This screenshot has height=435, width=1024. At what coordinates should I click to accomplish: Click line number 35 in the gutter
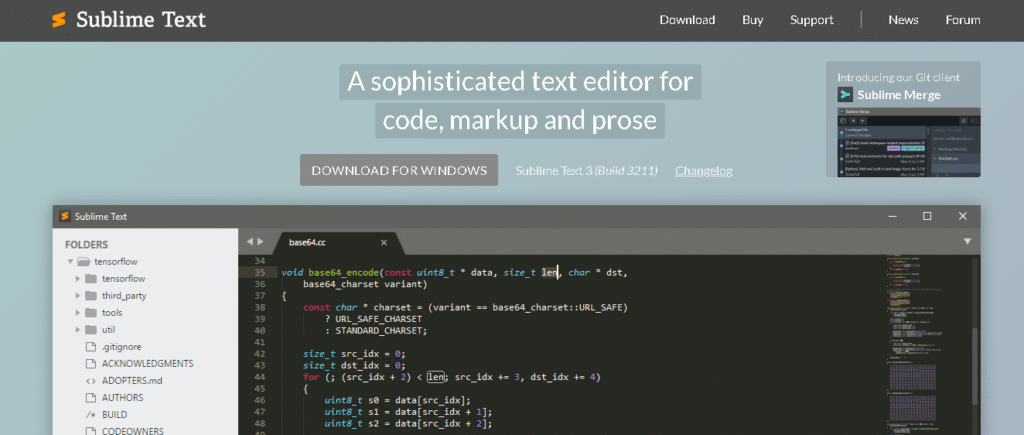click(259, 273)
